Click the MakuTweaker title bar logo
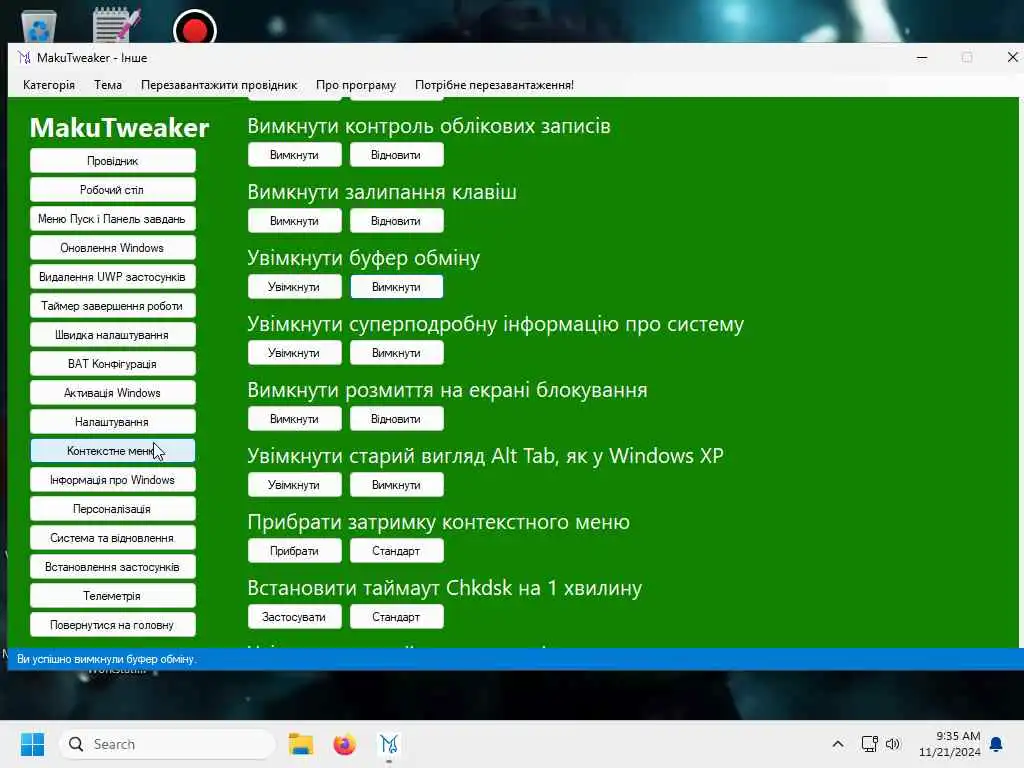Screen dimensions: 1024x768 pos(24,57)
